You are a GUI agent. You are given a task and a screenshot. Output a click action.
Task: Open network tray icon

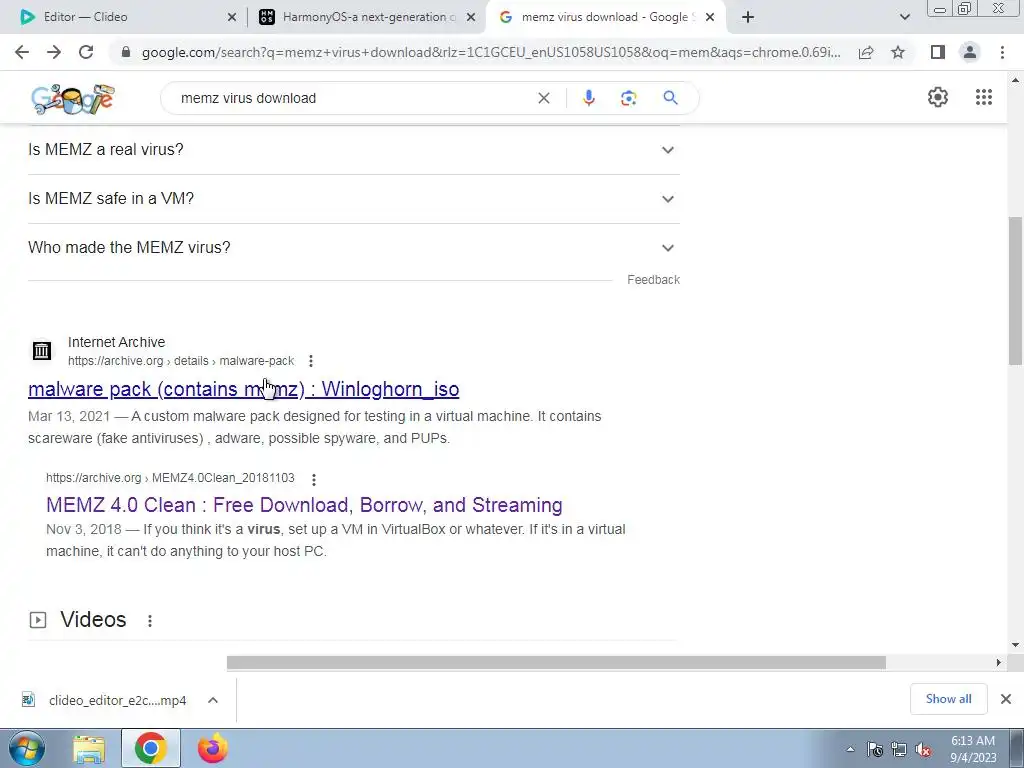pos(899,750)
